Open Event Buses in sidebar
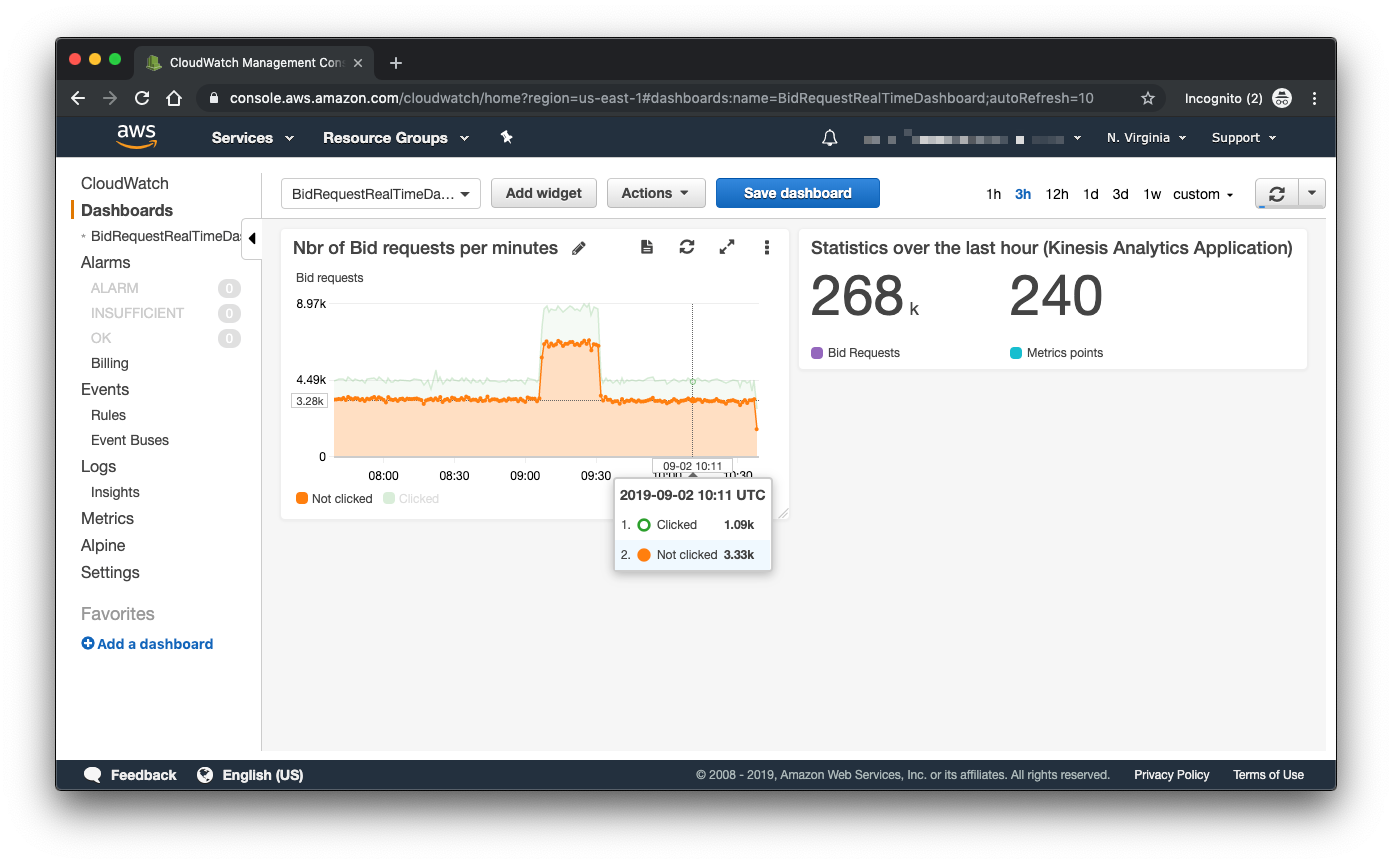Screen dimensions: 1392x864 [x=130, y=440]
